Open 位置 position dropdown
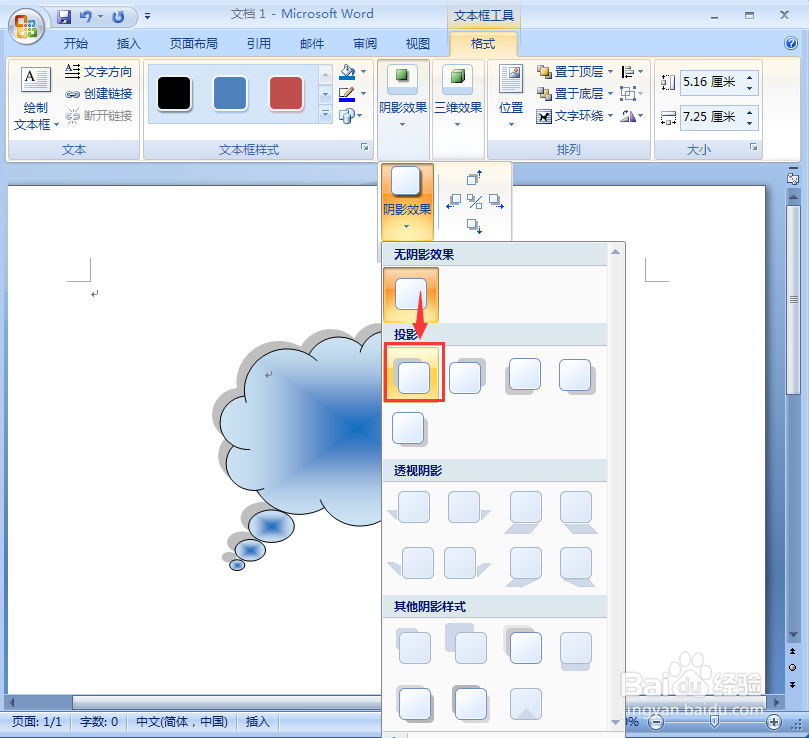 511,97
